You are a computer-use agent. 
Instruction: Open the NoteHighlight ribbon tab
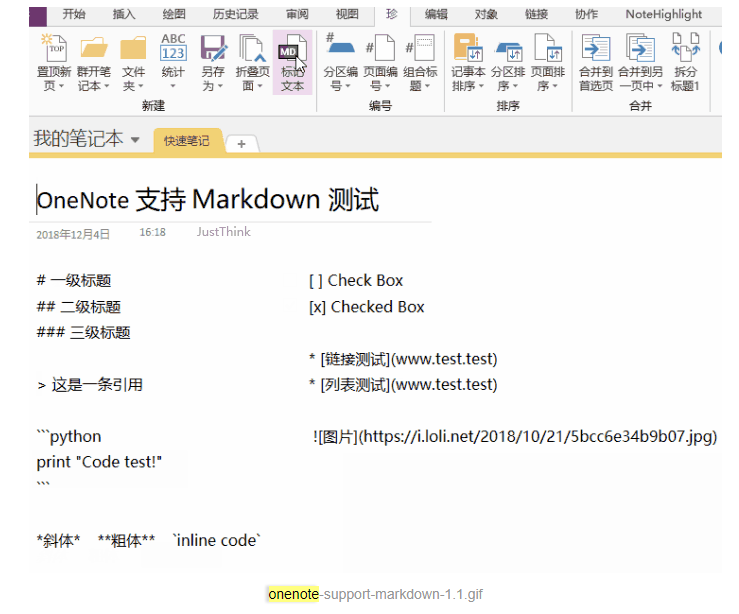pos(664,14)
